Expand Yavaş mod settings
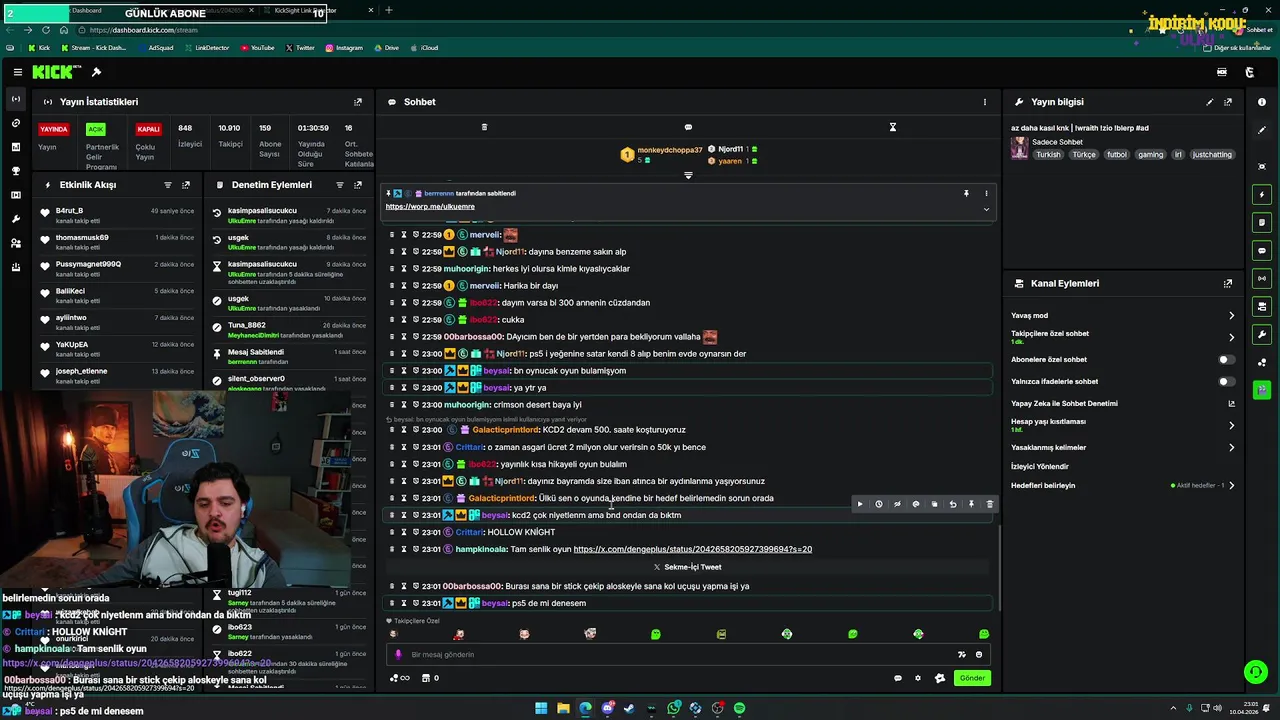Viewport: 1280px width, 720px height. pyautogui.click(x=1231, y=316)
